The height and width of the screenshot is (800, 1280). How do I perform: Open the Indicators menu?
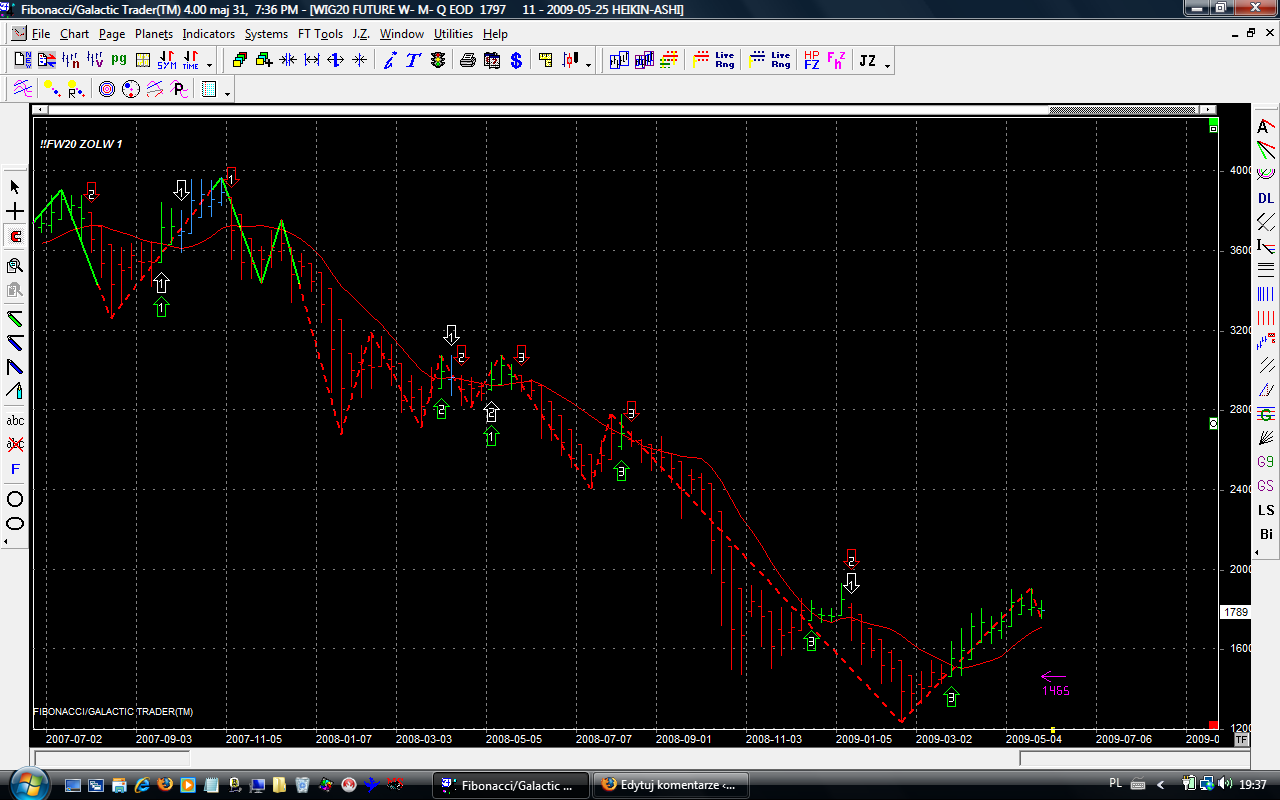pos(208,34)
